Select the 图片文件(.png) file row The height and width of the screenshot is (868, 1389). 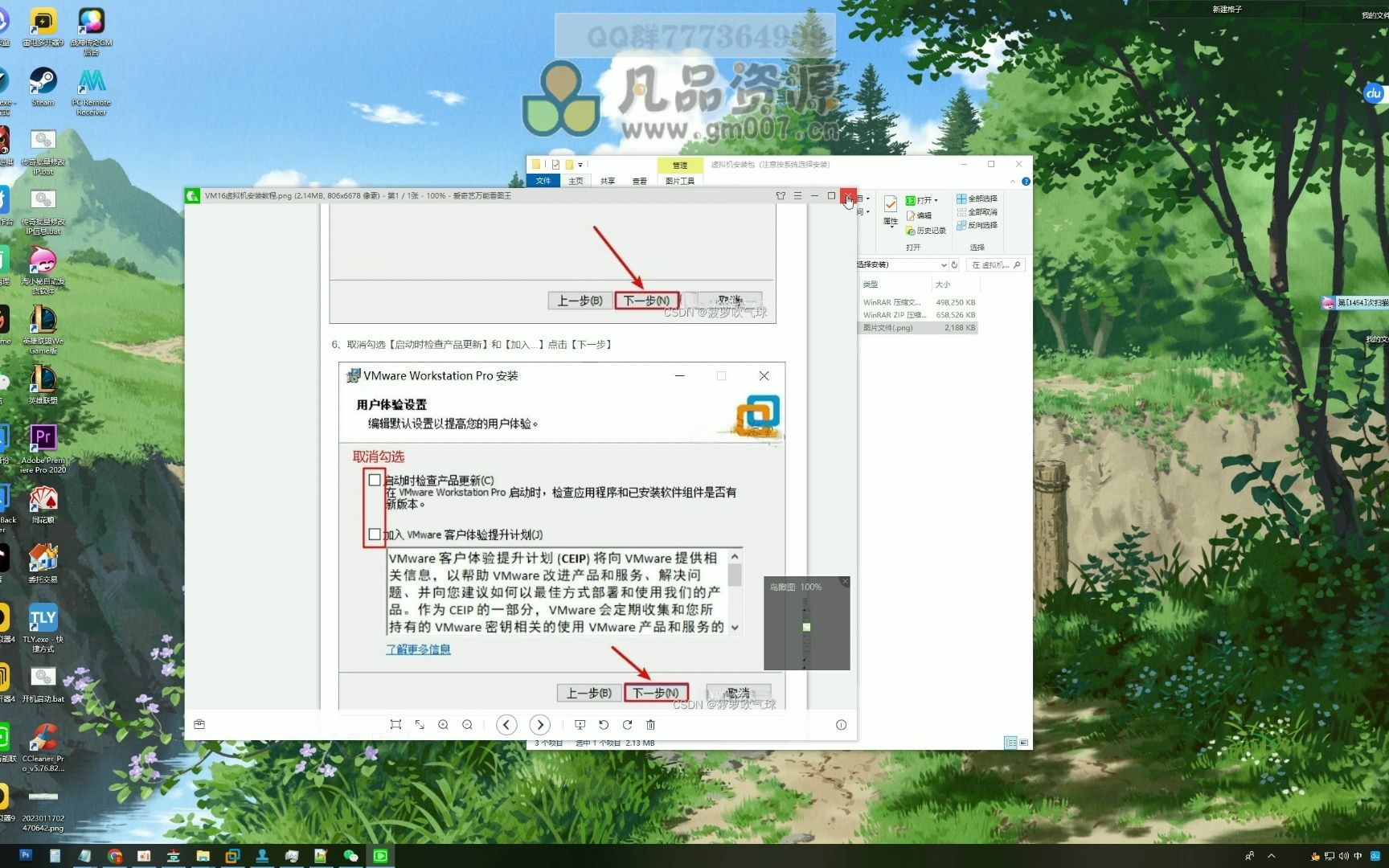click(919, 328)
